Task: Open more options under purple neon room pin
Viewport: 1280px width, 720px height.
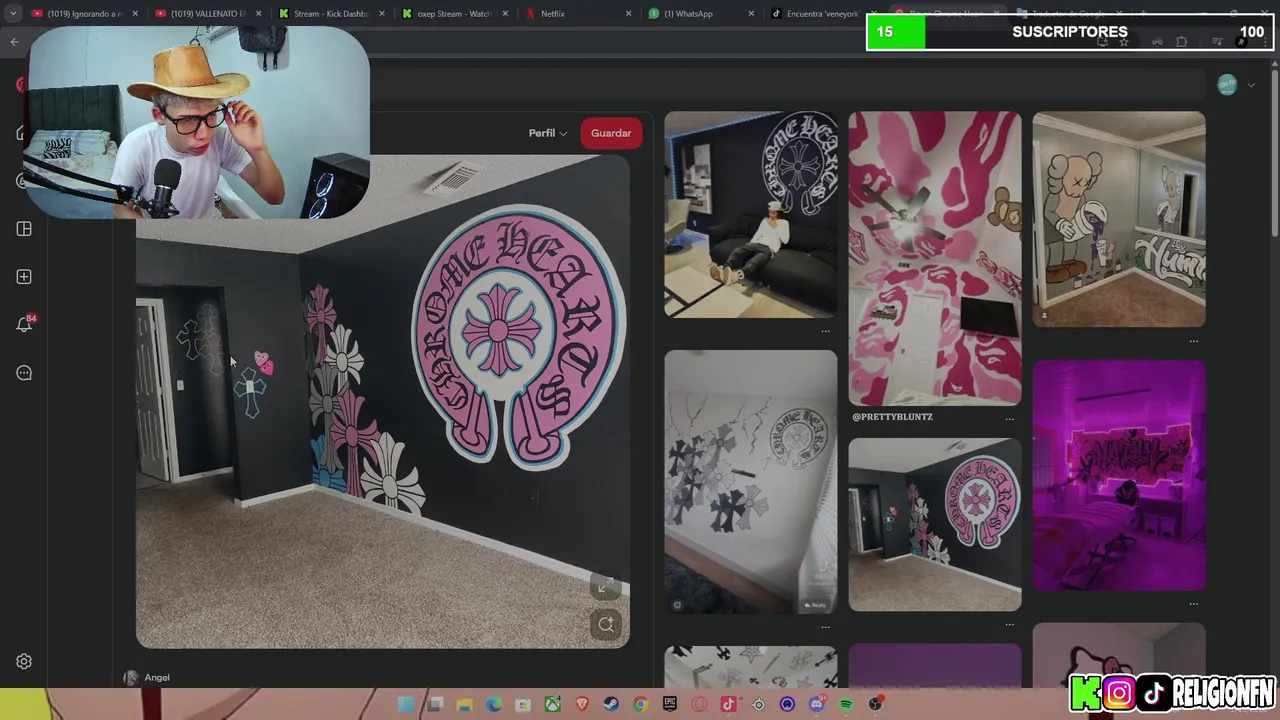Action: (1193, 603)
